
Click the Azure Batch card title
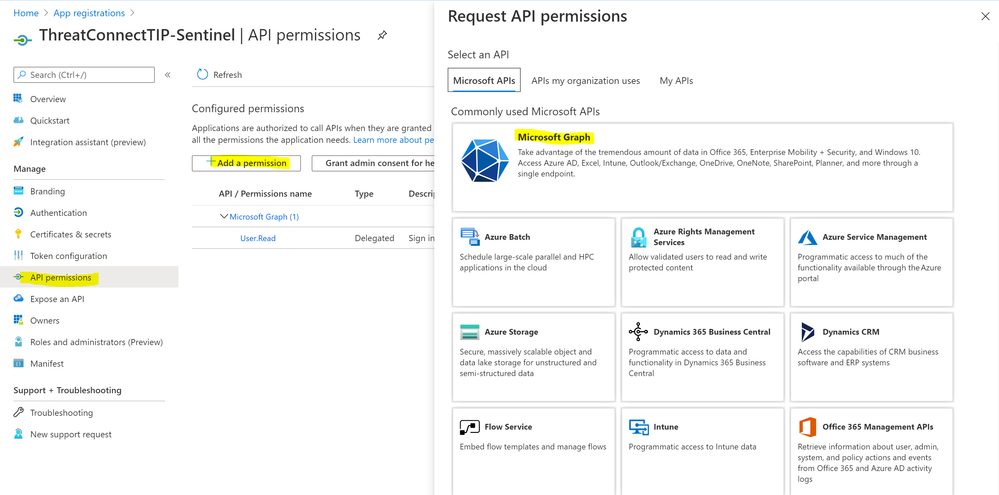[507, 237]
